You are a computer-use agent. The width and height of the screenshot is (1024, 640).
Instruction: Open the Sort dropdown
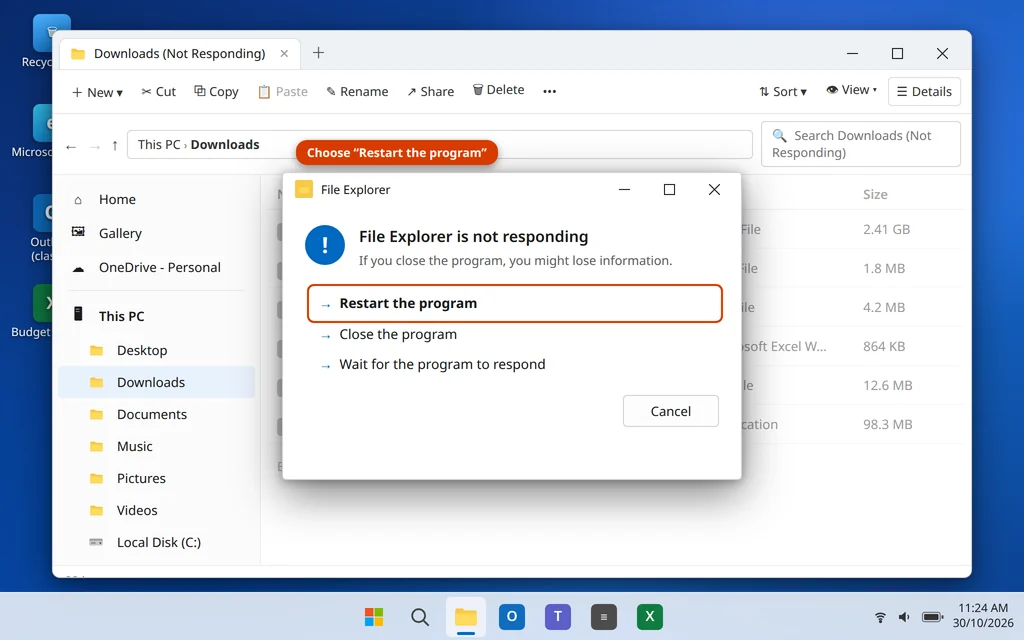[783, 91]
